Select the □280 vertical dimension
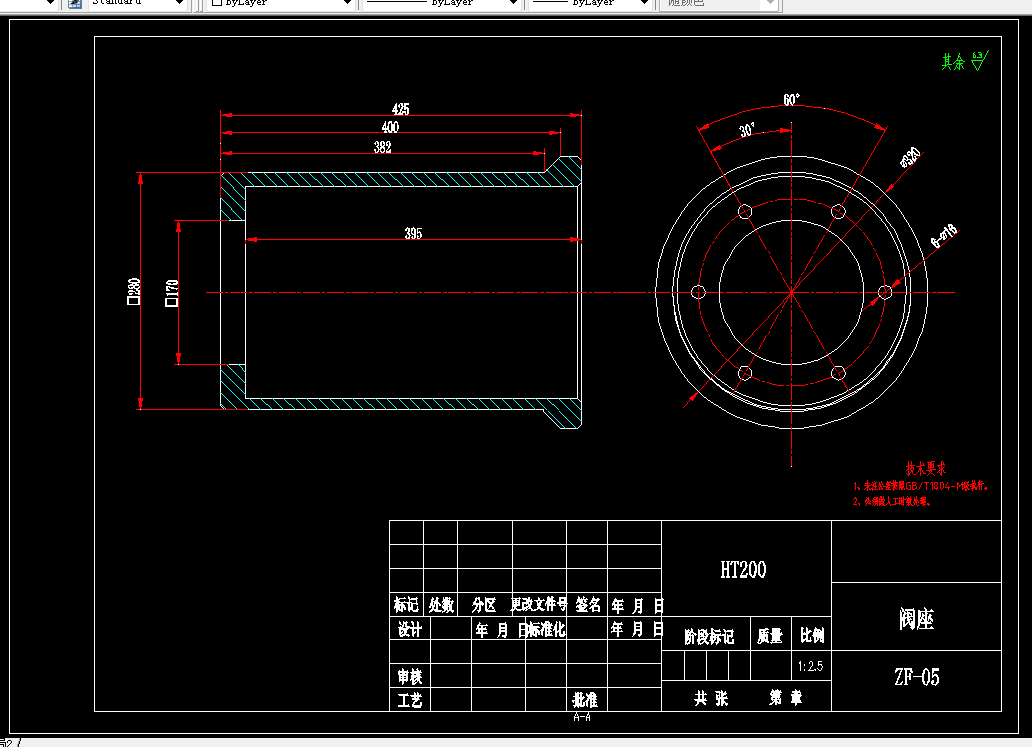This screenshot has height=747, width=1032. [x=134, y=291]
